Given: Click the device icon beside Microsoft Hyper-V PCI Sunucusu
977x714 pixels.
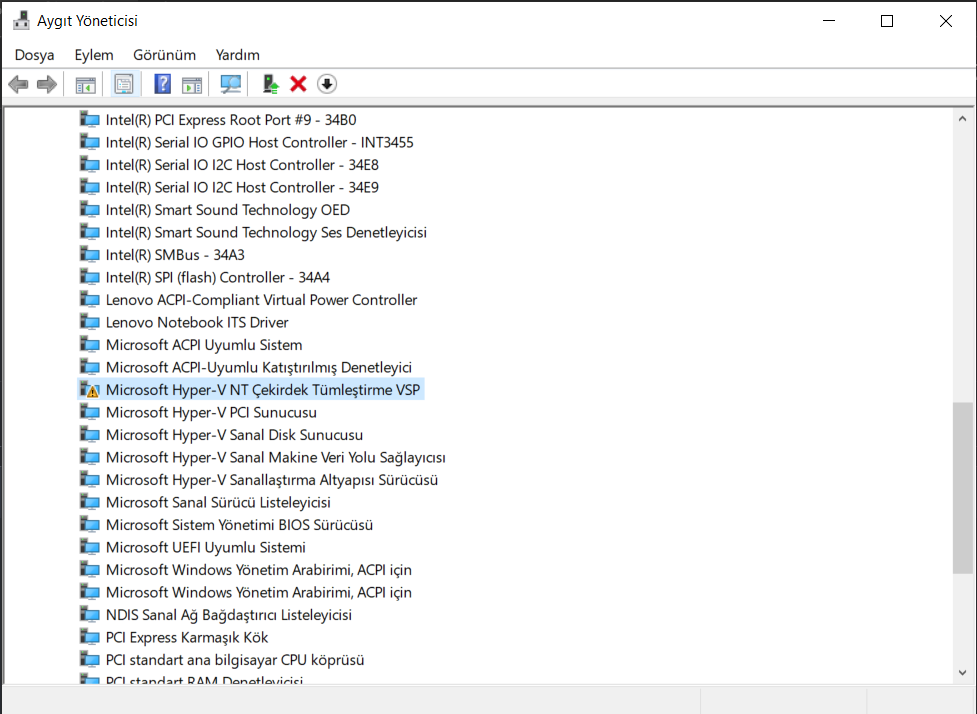Looking at the screenshot, I should click(90, 412).
